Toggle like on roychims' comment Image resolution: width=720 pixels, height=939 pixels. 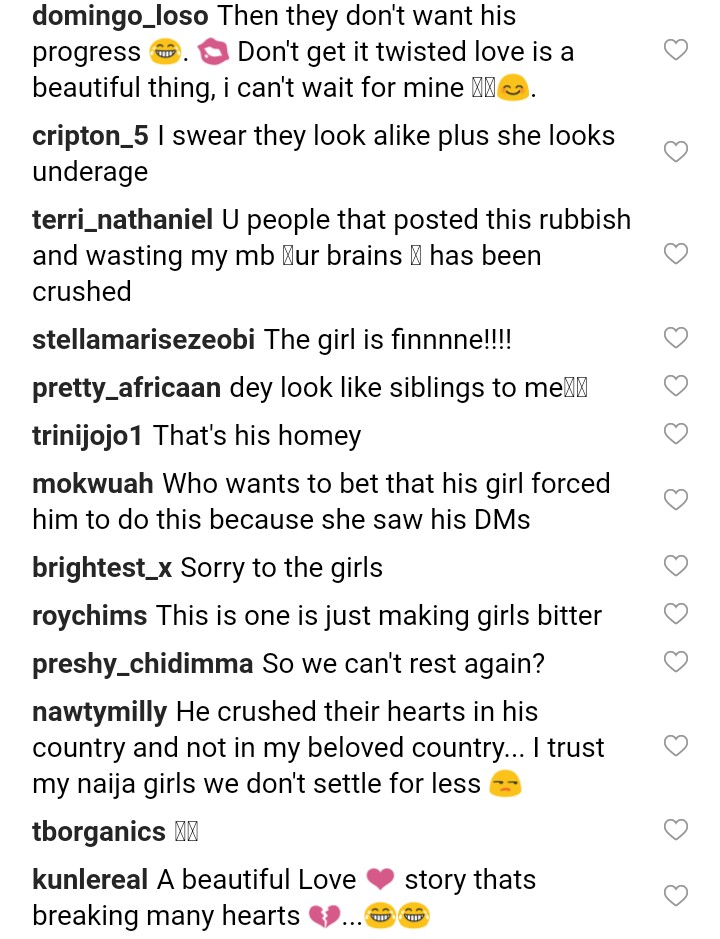coord(676,614)
